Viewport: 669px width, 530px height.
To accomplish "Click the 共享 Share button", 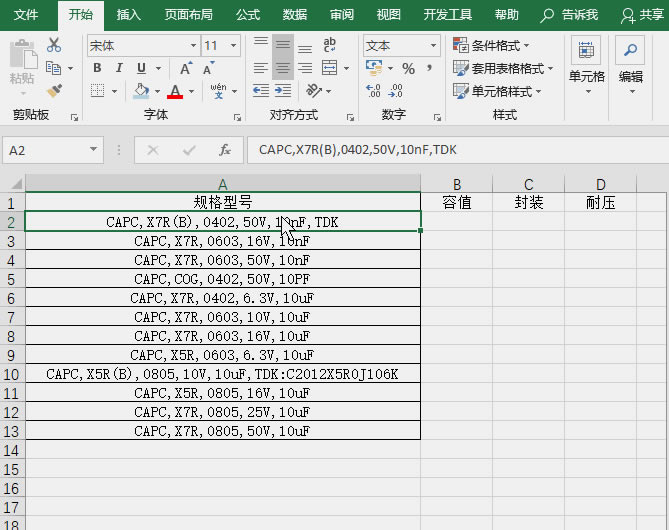I will [x=643, y=15].
